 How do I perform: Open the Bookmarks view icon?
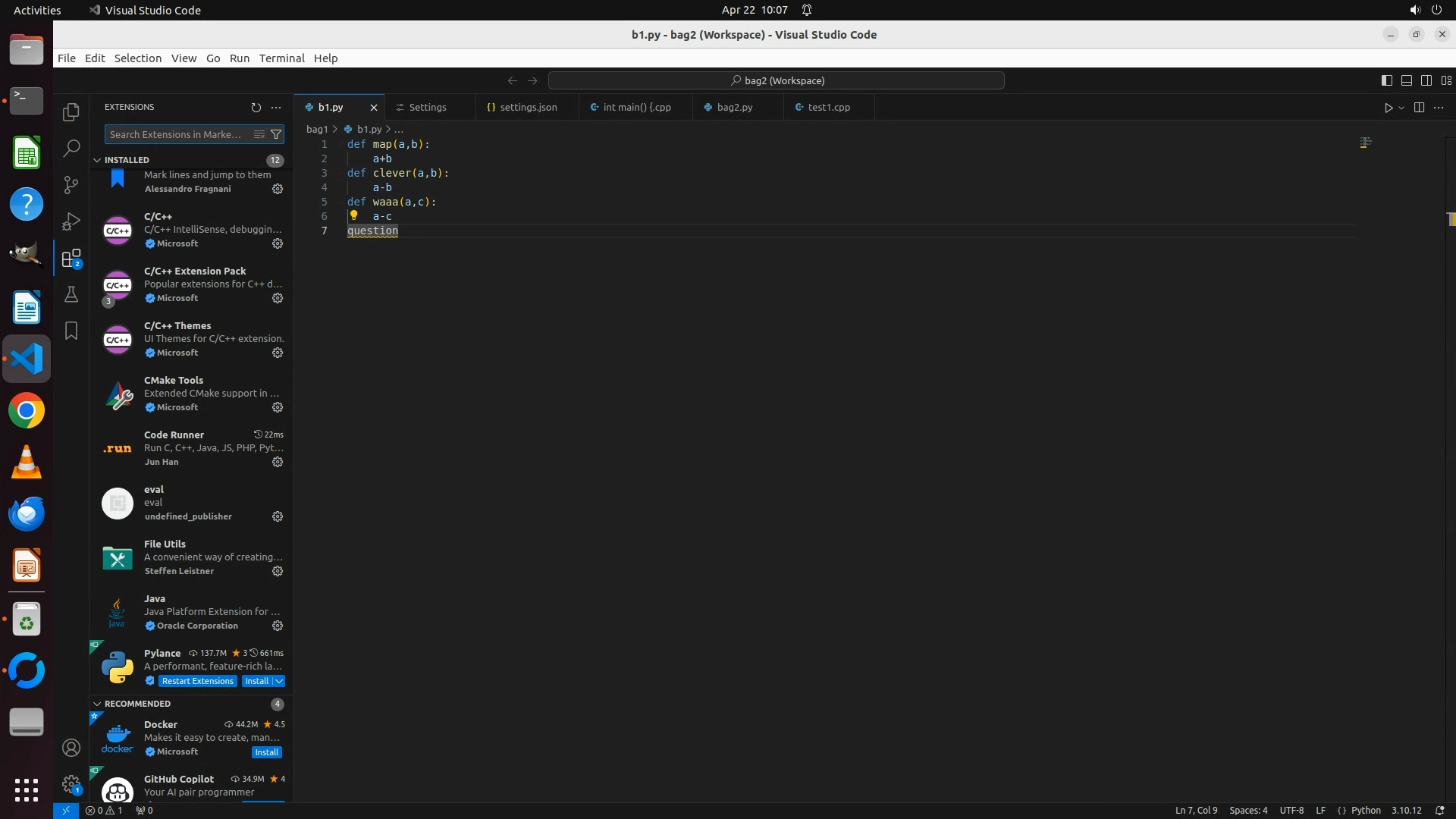pyautogui.click(x=71, y=331)
